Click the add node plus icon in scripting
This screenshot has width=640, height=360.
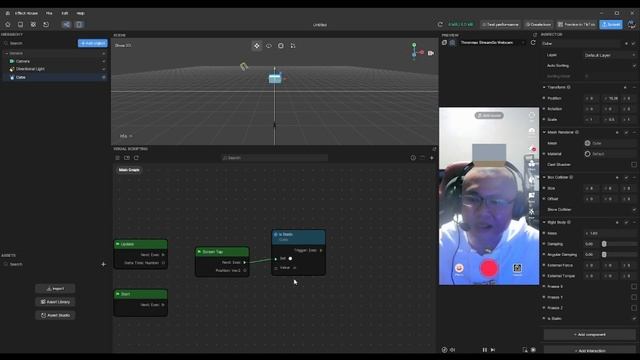[x=432, y=158]
